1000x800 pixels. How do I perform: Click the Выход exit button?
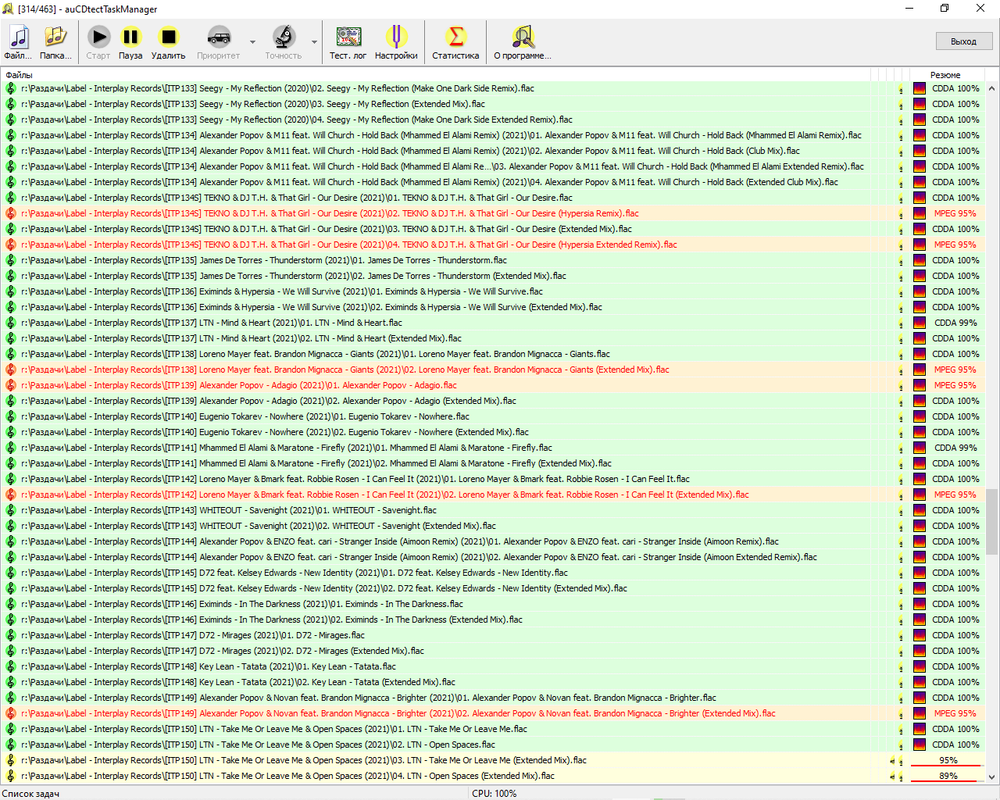964,41
